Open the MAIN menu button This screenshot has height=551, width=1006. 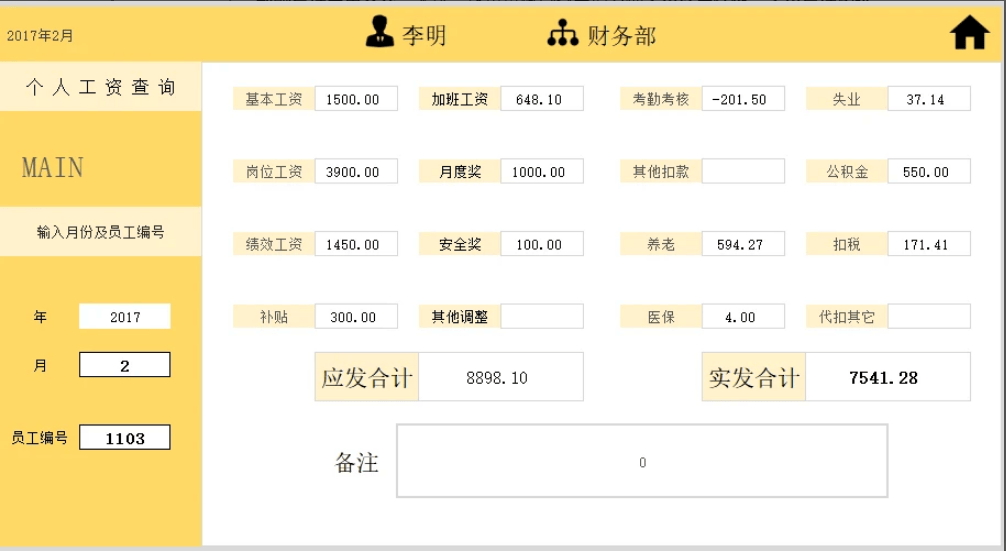click(53, 168)
